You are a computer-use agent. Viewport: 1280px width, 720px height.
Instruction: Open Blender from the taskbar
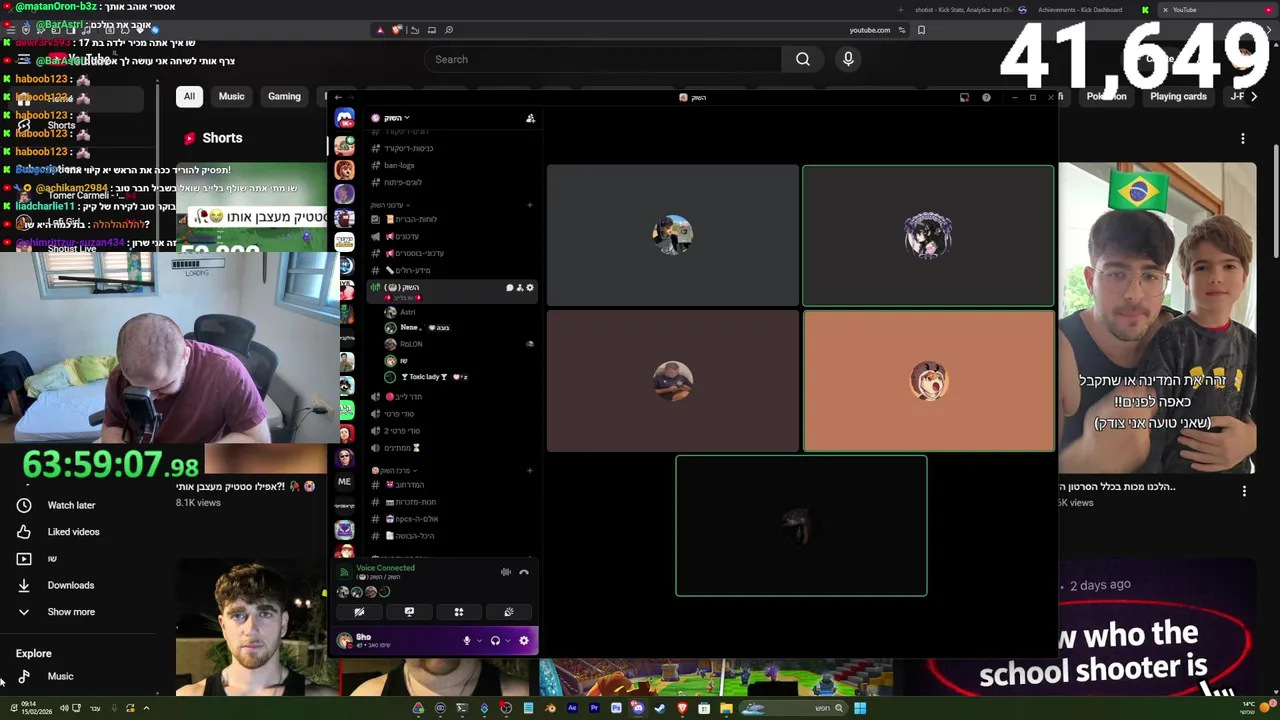550,708
